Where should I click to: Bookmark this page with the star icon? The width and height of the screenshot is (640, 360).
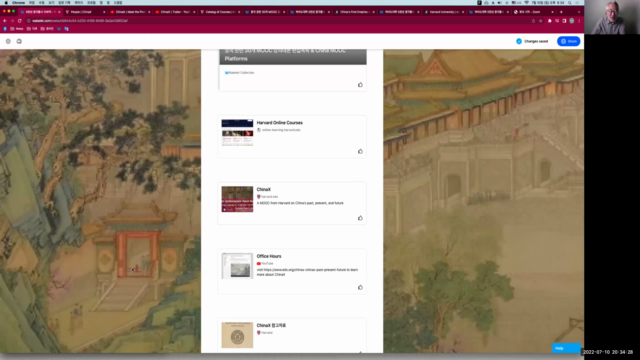tap(541, 21)
